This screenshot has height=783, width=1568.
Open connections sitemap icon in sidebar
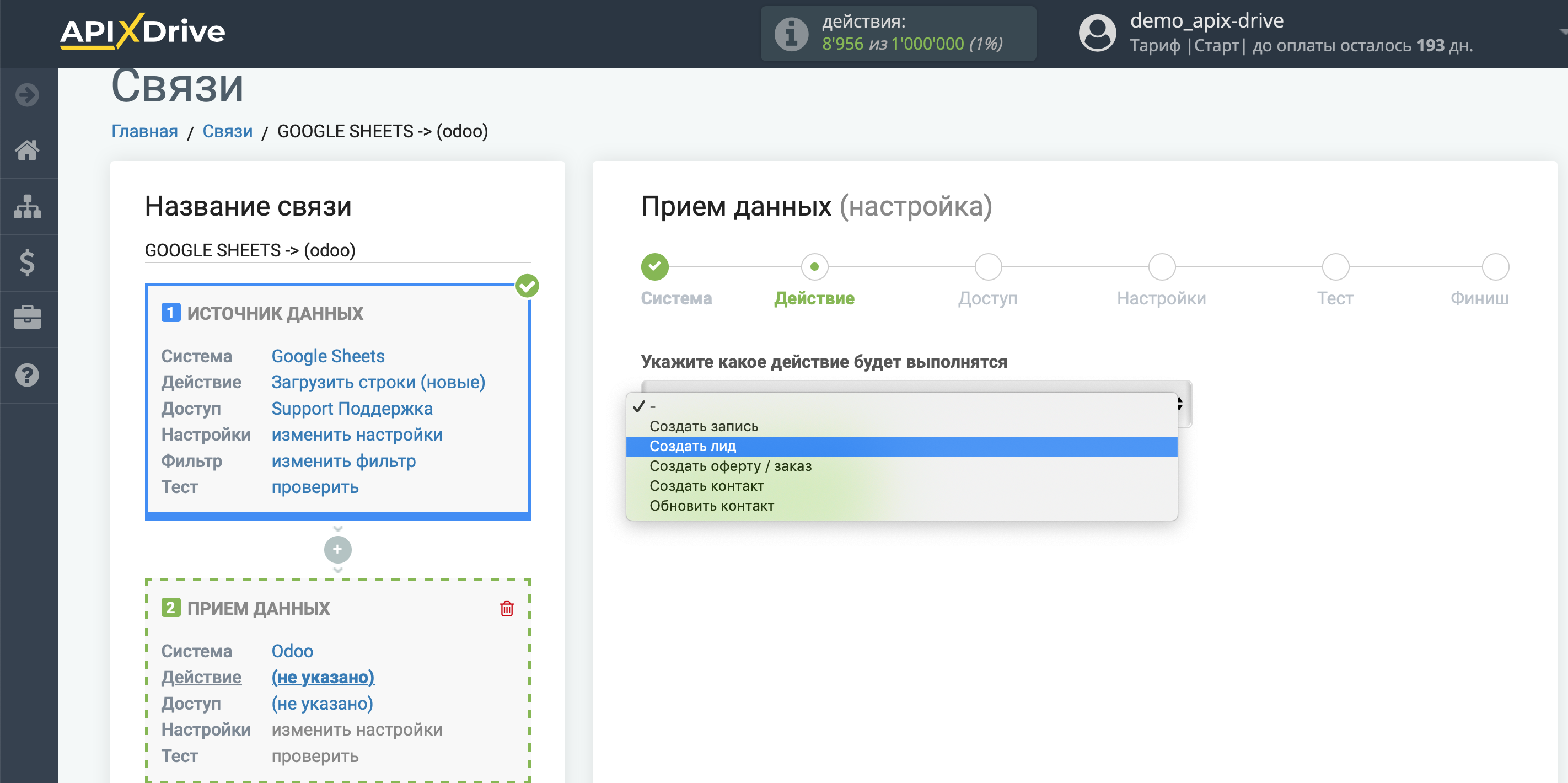pos(28,206)
